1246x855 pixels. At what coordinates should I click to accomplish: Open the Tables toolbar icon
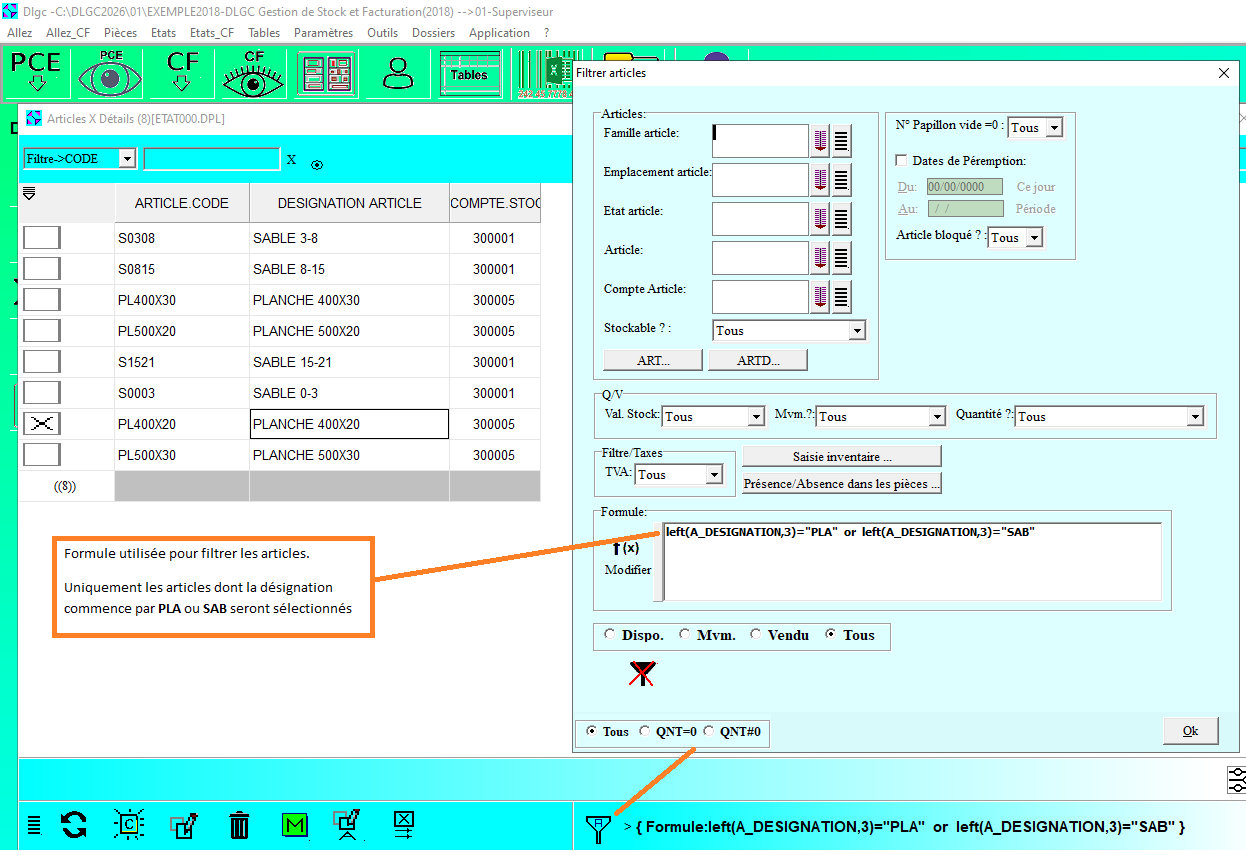pyautogui.click(x=469, y=74)
